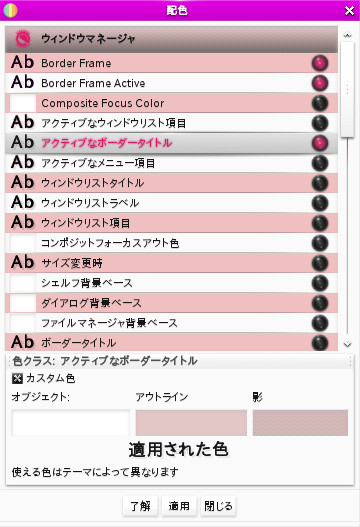Click the blank preview swatch for ダイアログ背景ベース

point(23,303)
